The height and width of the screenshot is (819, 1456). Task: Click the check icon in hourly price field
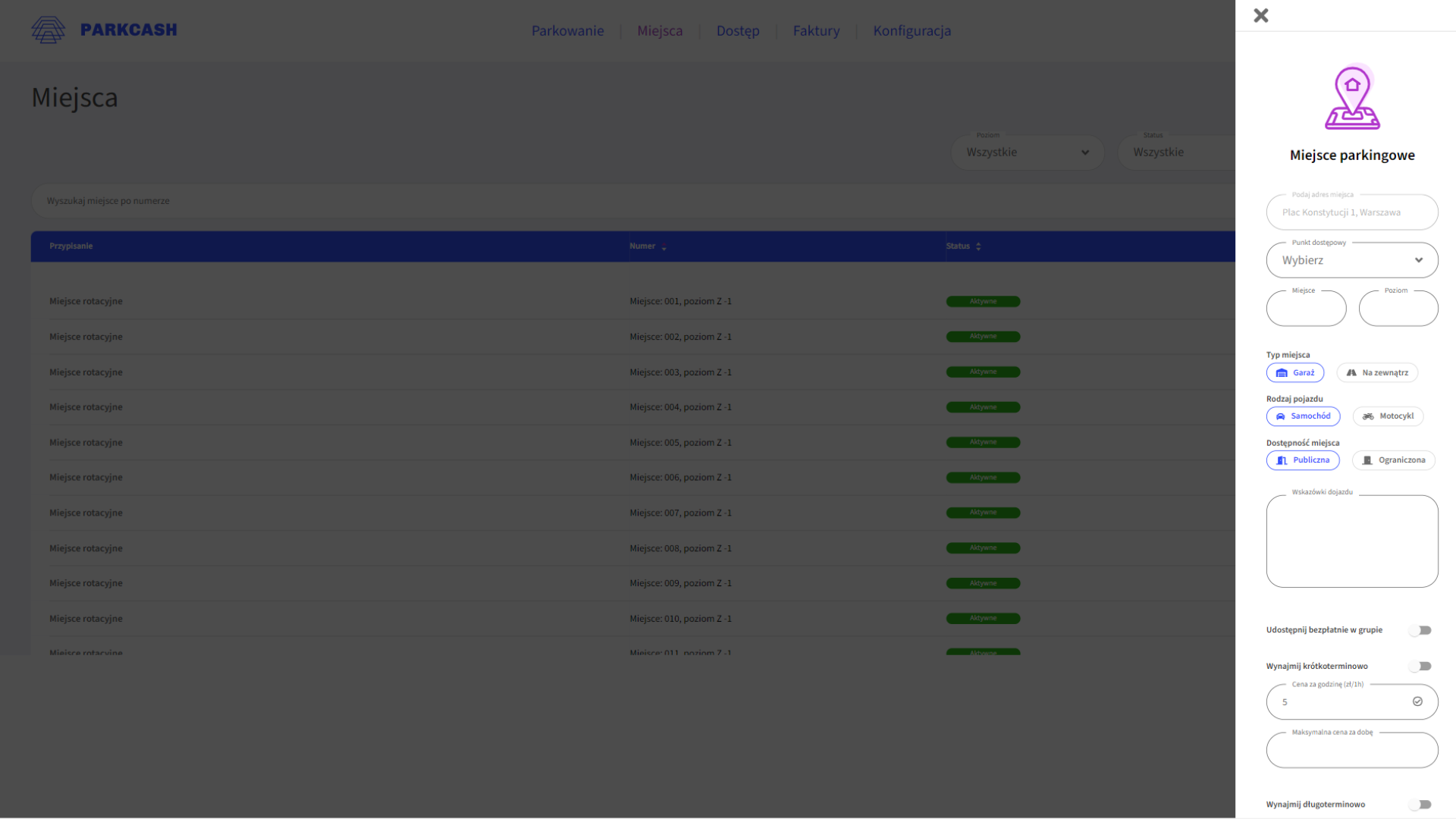(1417, 701)
